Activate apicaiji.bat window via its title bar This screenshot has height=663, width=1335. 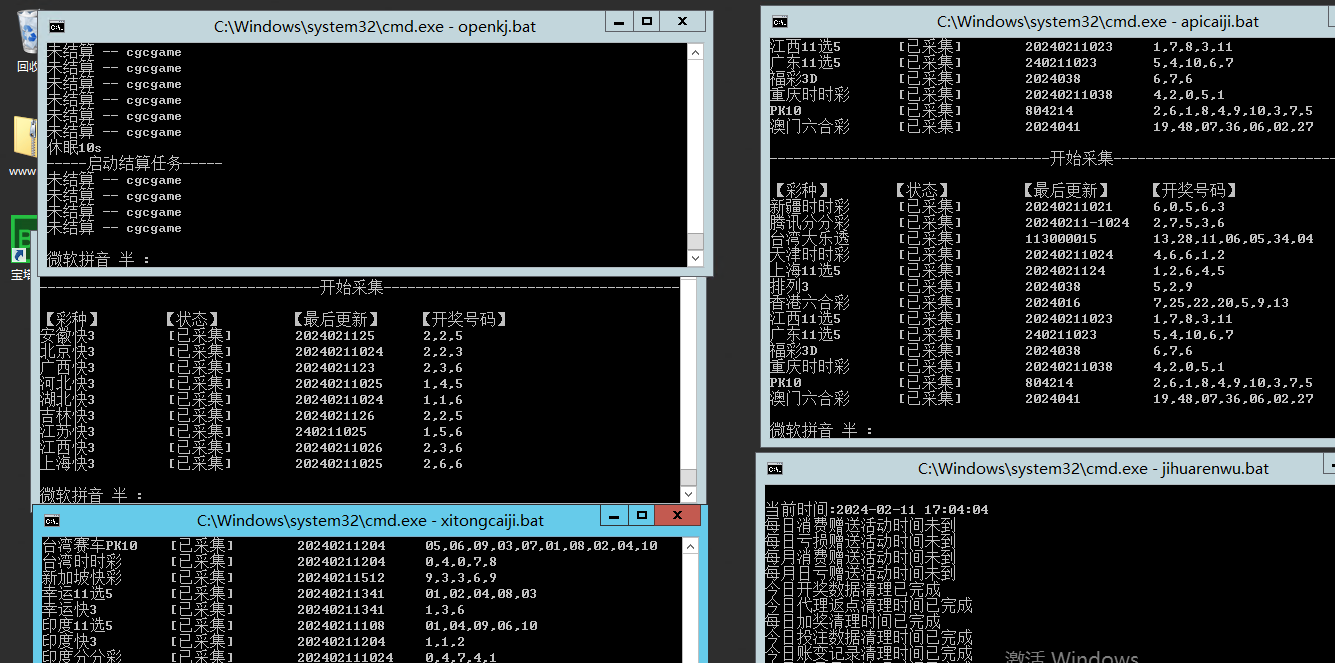(1097, 21)
